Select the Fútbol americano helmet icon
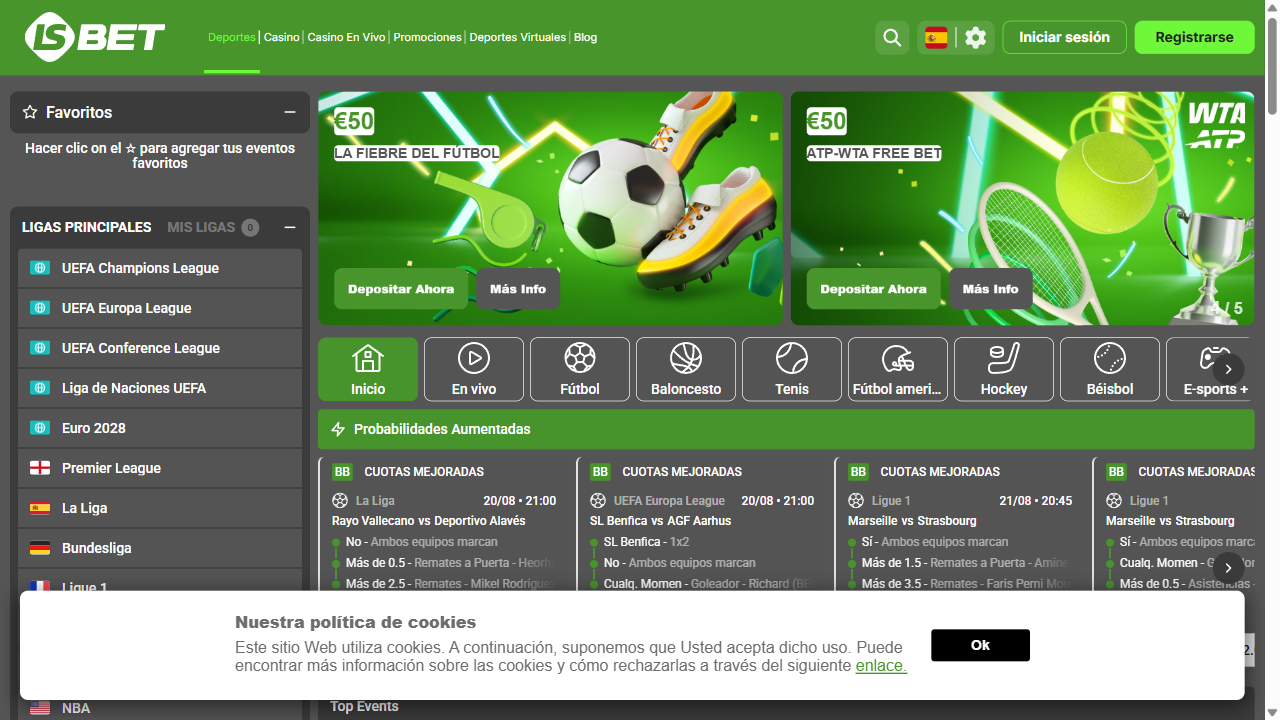 [898, 358]
